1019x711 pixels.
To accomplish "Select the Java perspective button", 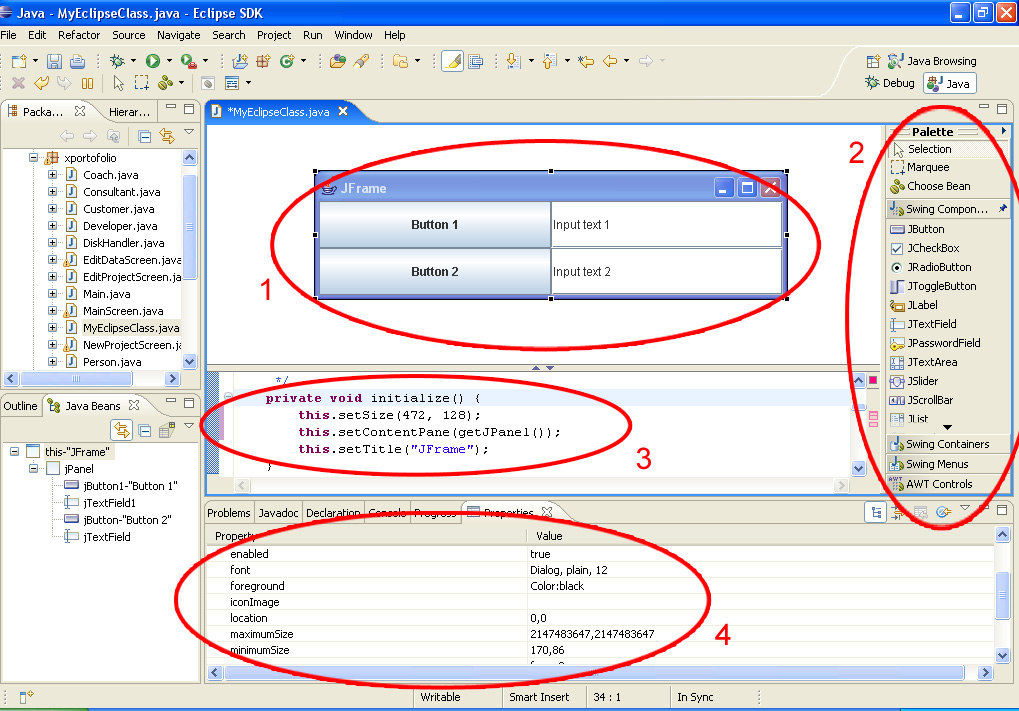I will 949,83.
